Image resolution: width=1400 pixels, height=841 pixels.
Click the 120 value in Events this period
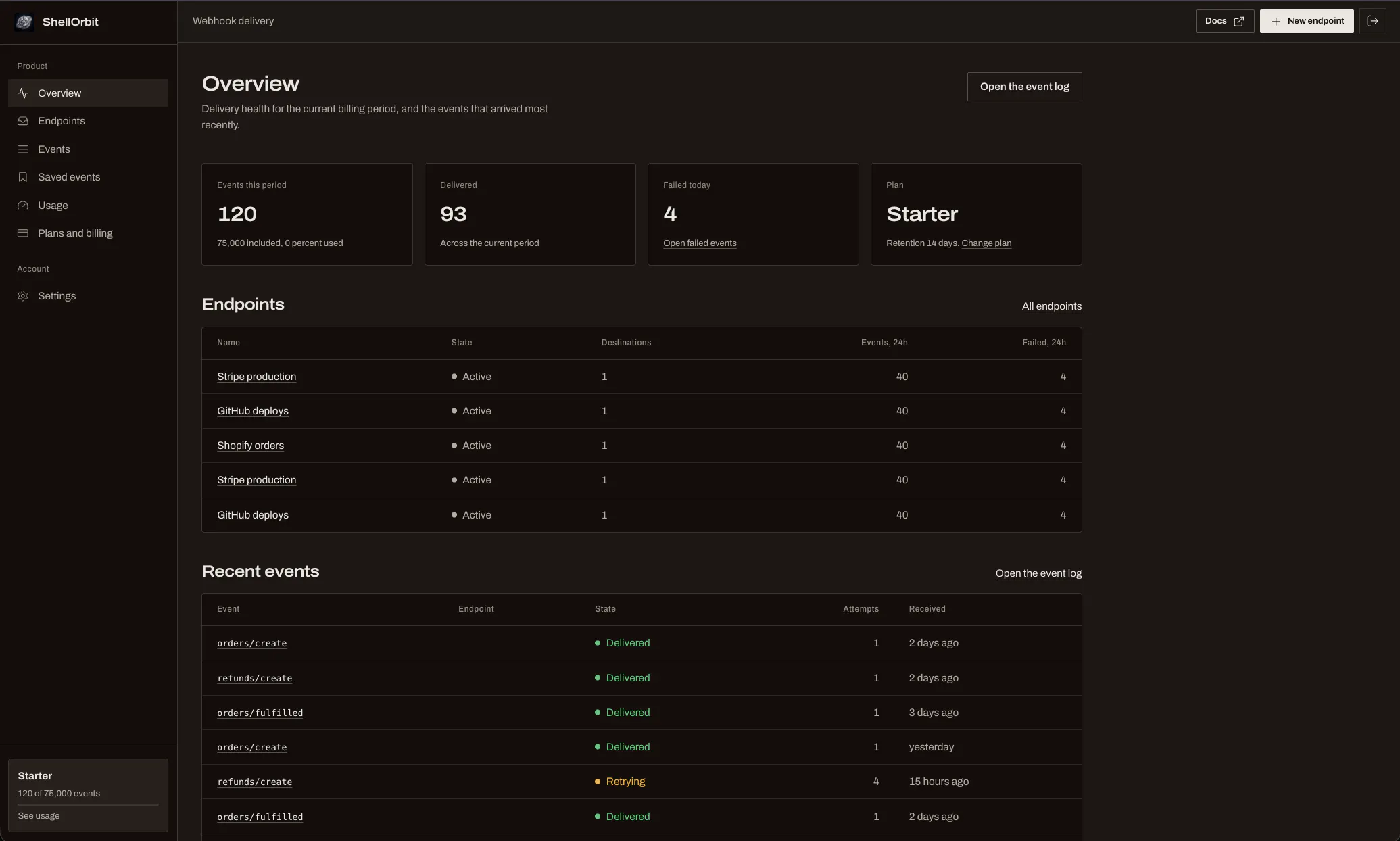[237, 214]
